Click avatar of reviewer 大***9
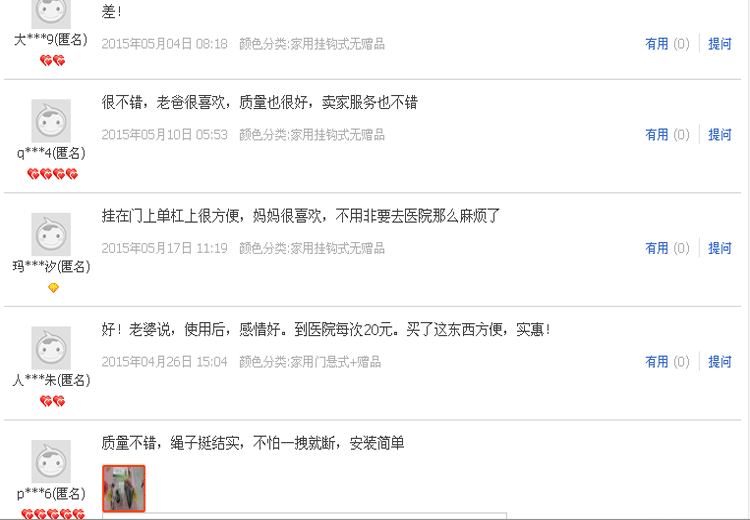Screen dimensions: 750x520 [x=51, y=14]
